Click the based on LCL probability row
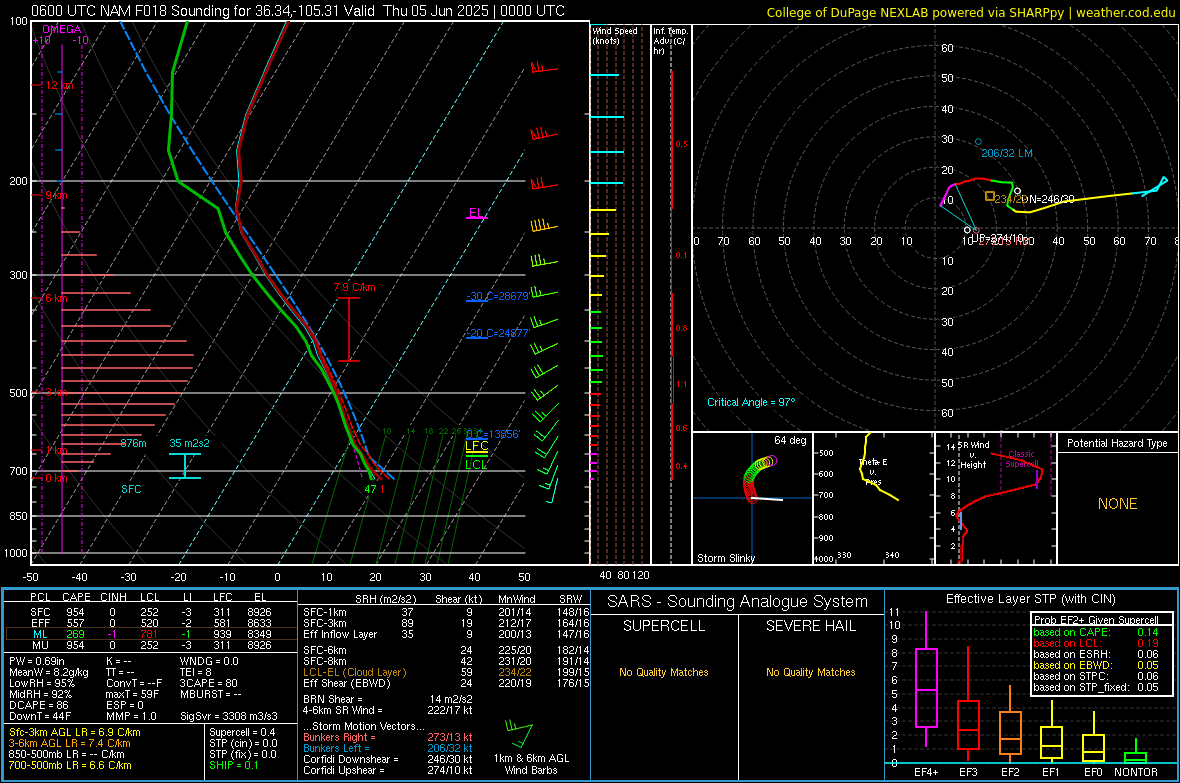1180x783 pixels. pos(1096,643)
